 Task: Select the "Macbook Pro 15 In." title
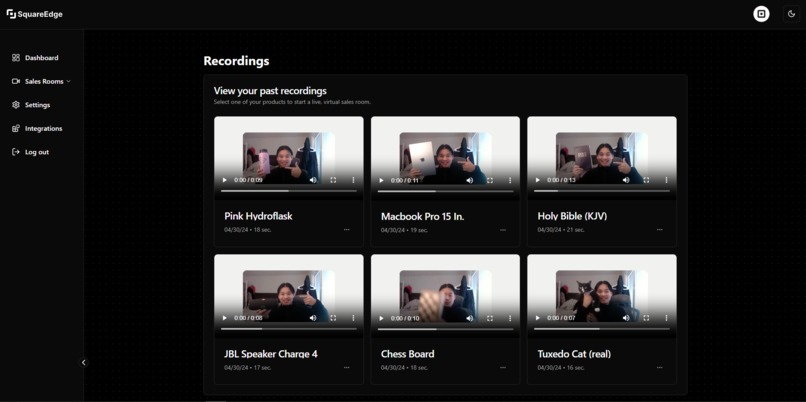click(x=423, y=216)
